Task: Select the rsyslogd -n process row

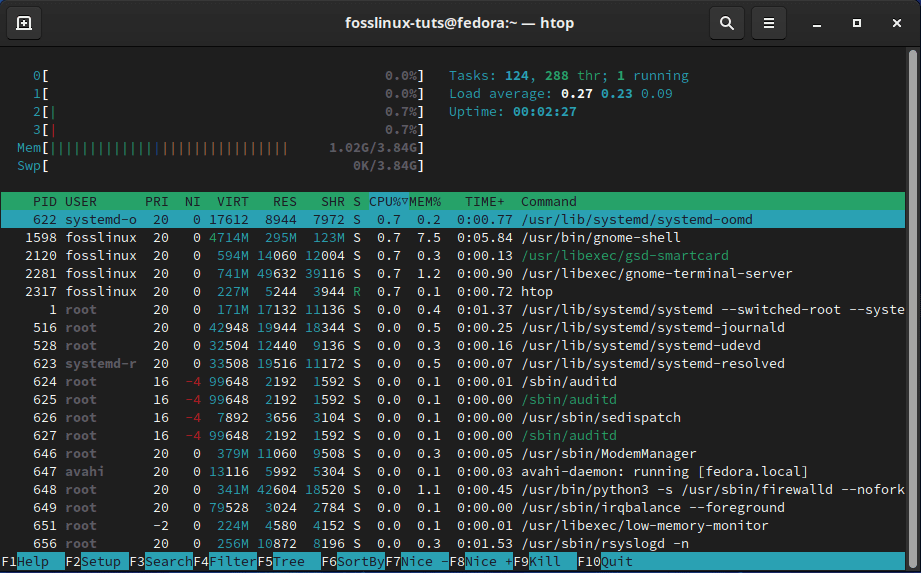Action: (x=453, y=544)
